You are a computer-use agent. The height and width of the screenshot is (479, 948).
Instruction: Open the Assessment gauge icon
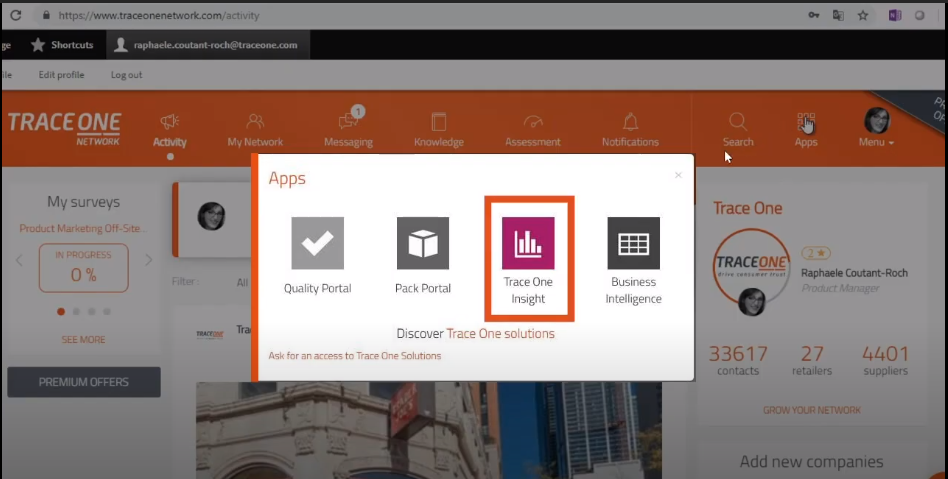click(533, 122)
